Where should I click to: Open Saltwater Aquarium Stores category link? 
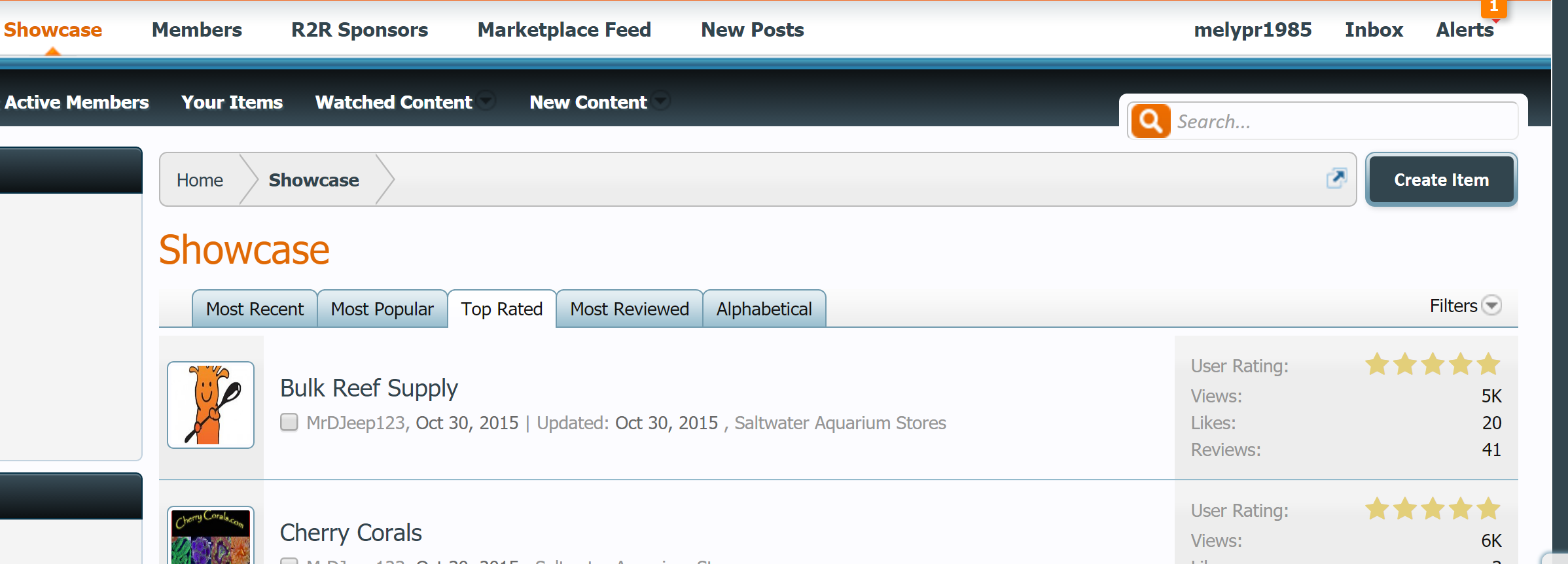[x=840, y=423]
